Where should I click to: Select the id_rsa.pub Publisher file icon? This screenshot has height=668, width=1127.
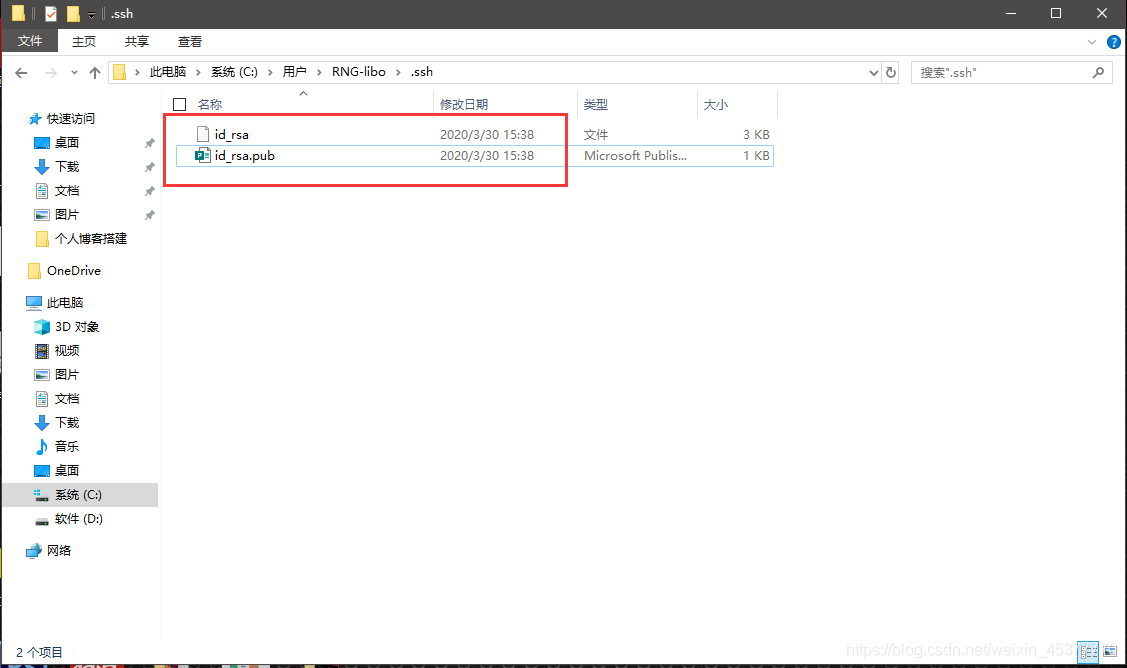(x=203, y=155)
